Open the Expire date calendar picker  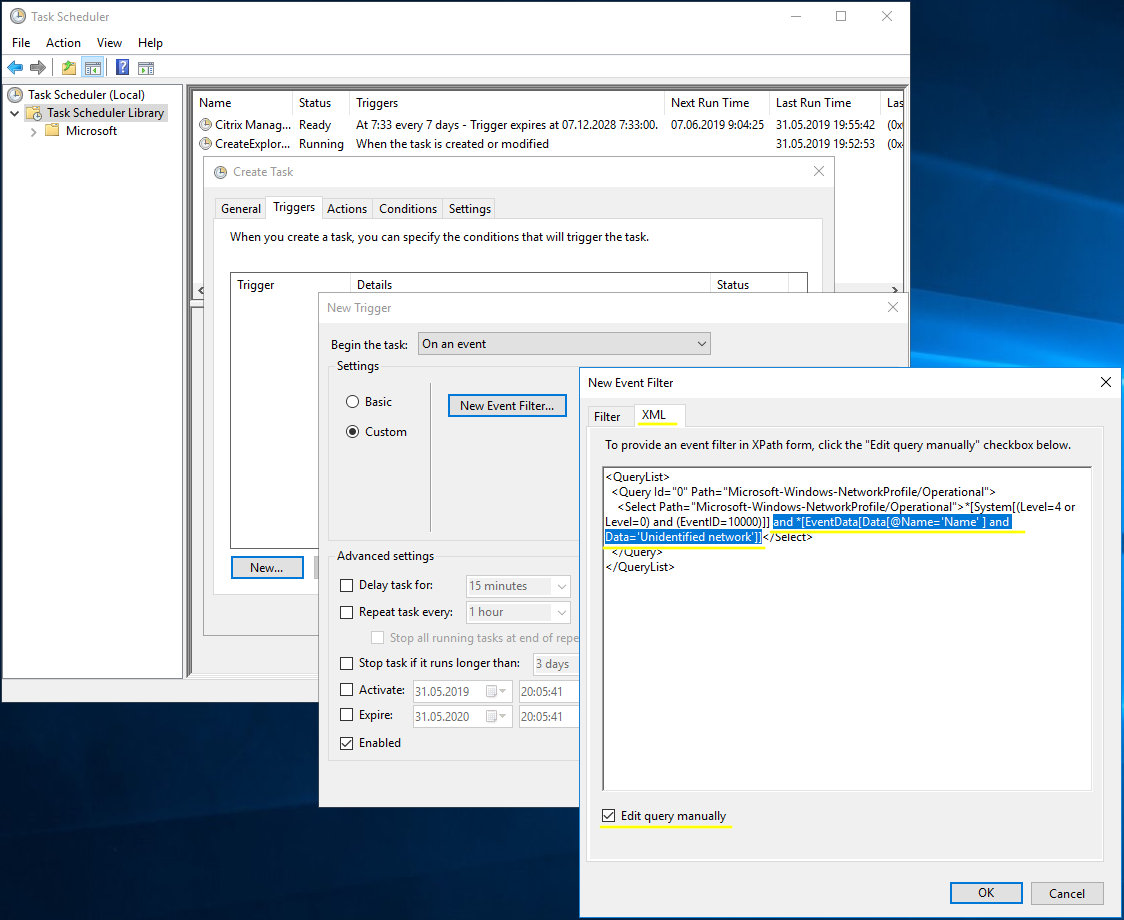point(497,716)
